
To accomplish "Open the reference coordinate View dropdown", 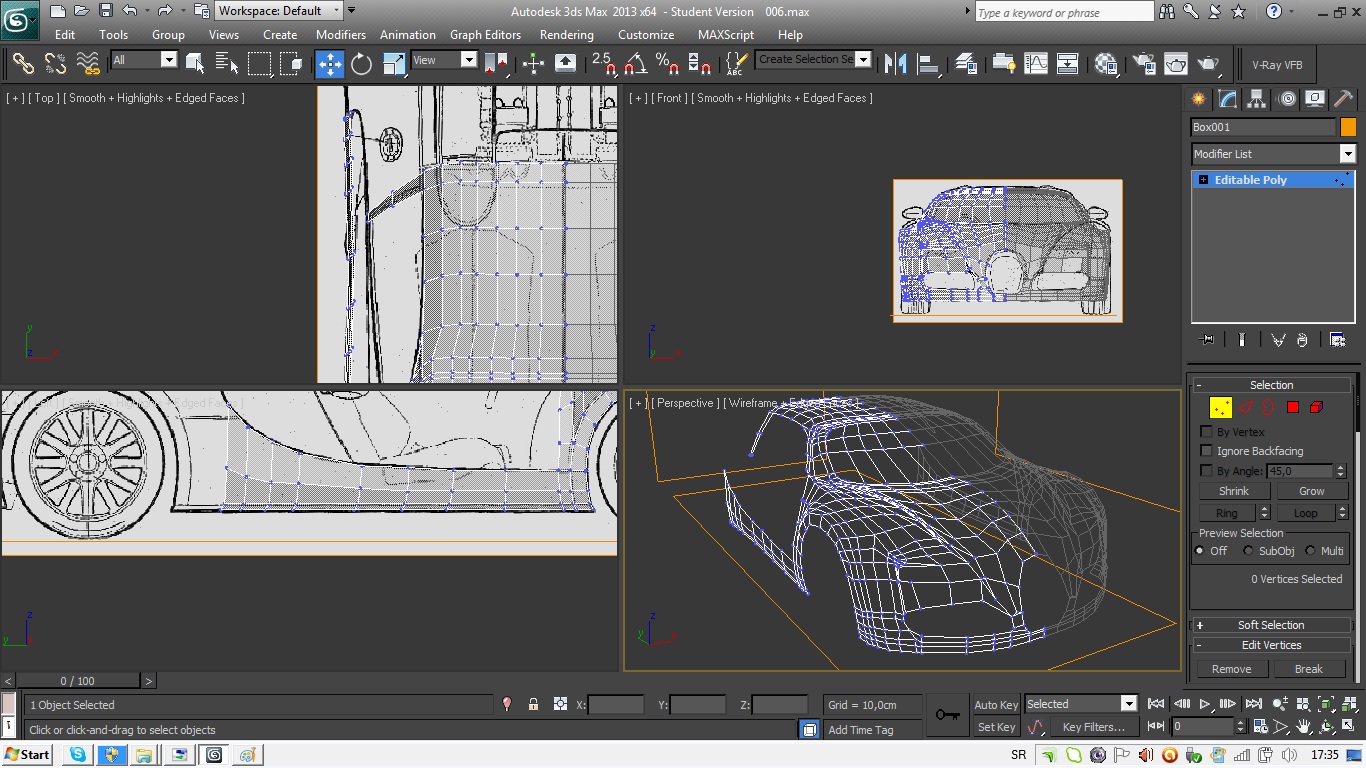I will (444, 60).
